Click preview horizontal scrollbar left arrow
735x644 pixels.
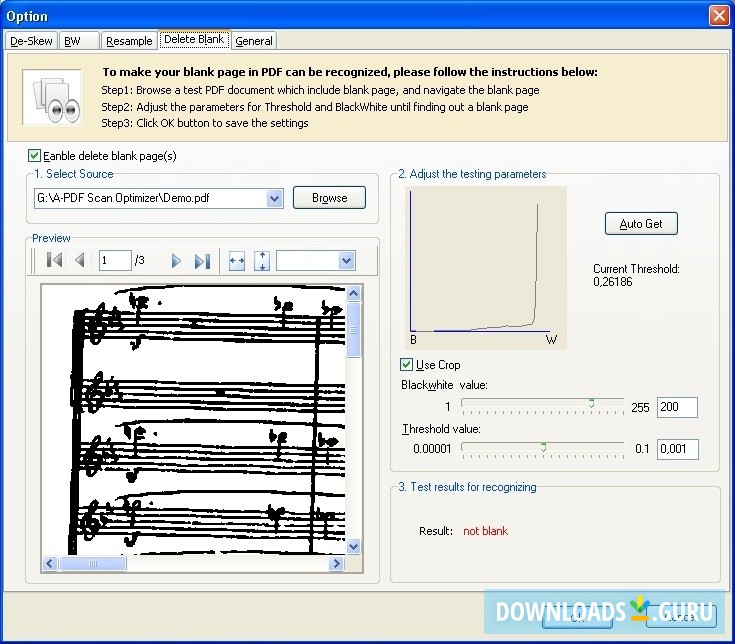pyautogui.click(x=50, y=563)
